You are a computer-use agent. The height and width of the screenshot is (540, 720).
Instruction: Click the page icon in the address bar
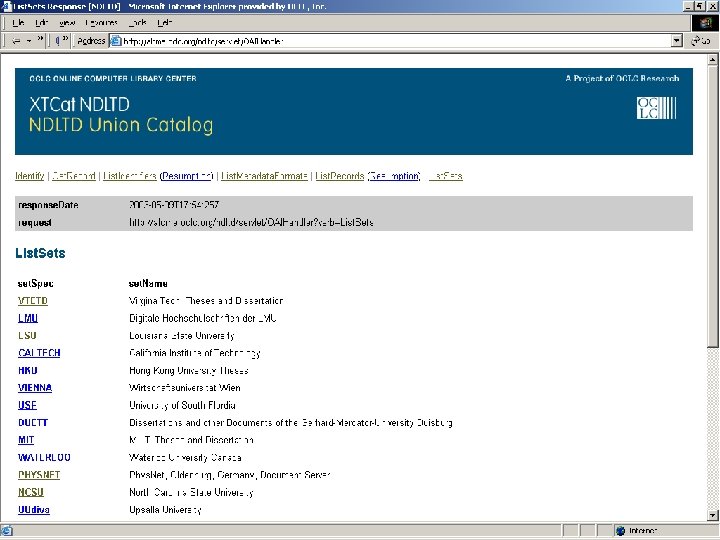click(116, 41)
